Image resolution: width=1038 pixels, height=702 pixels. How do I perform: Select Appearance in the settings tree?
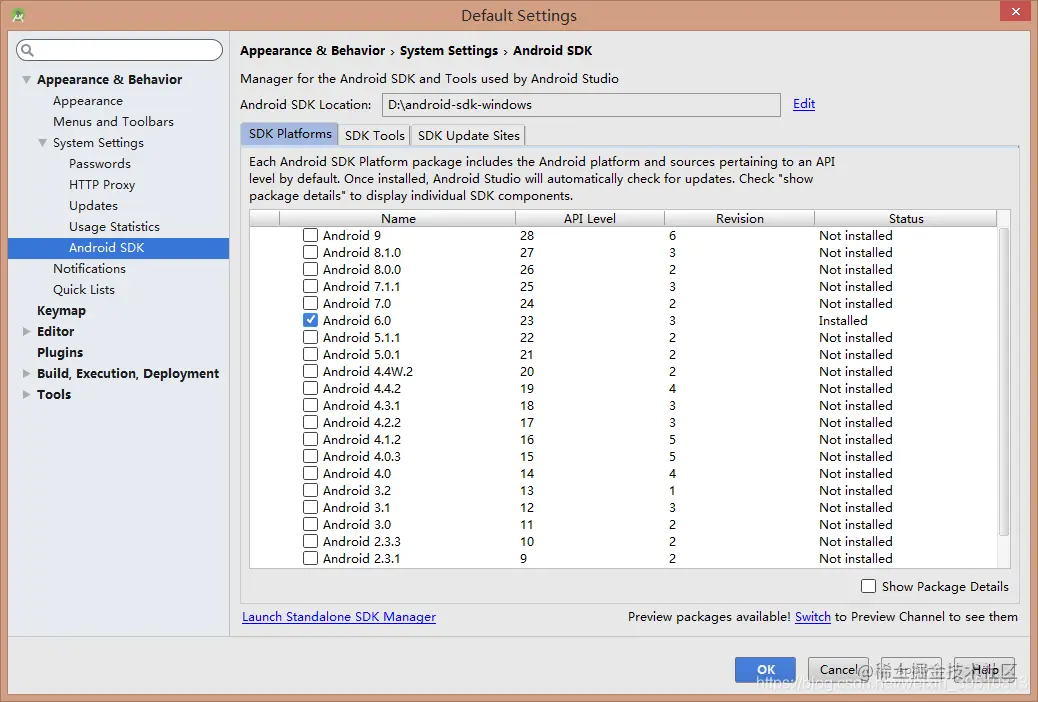point(88,101)
